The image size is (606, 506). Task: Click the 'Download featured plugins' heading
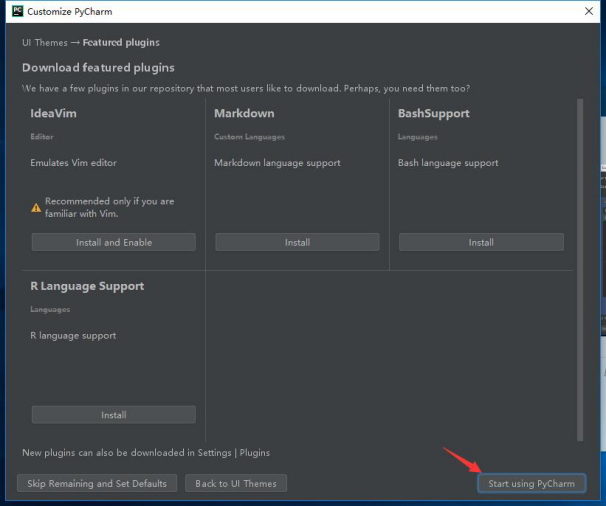pyautogui.click(x=98, y=68)
